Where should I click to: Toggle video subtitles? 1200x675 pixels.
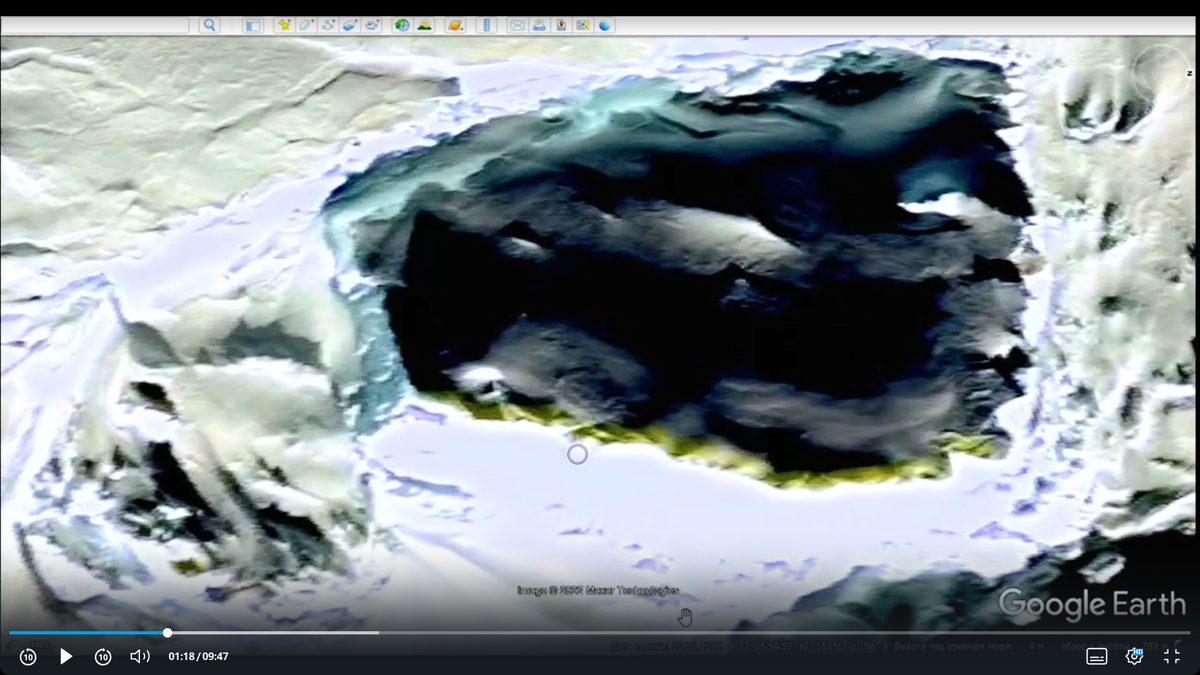pyautogui.click(x=1097, y=656)
